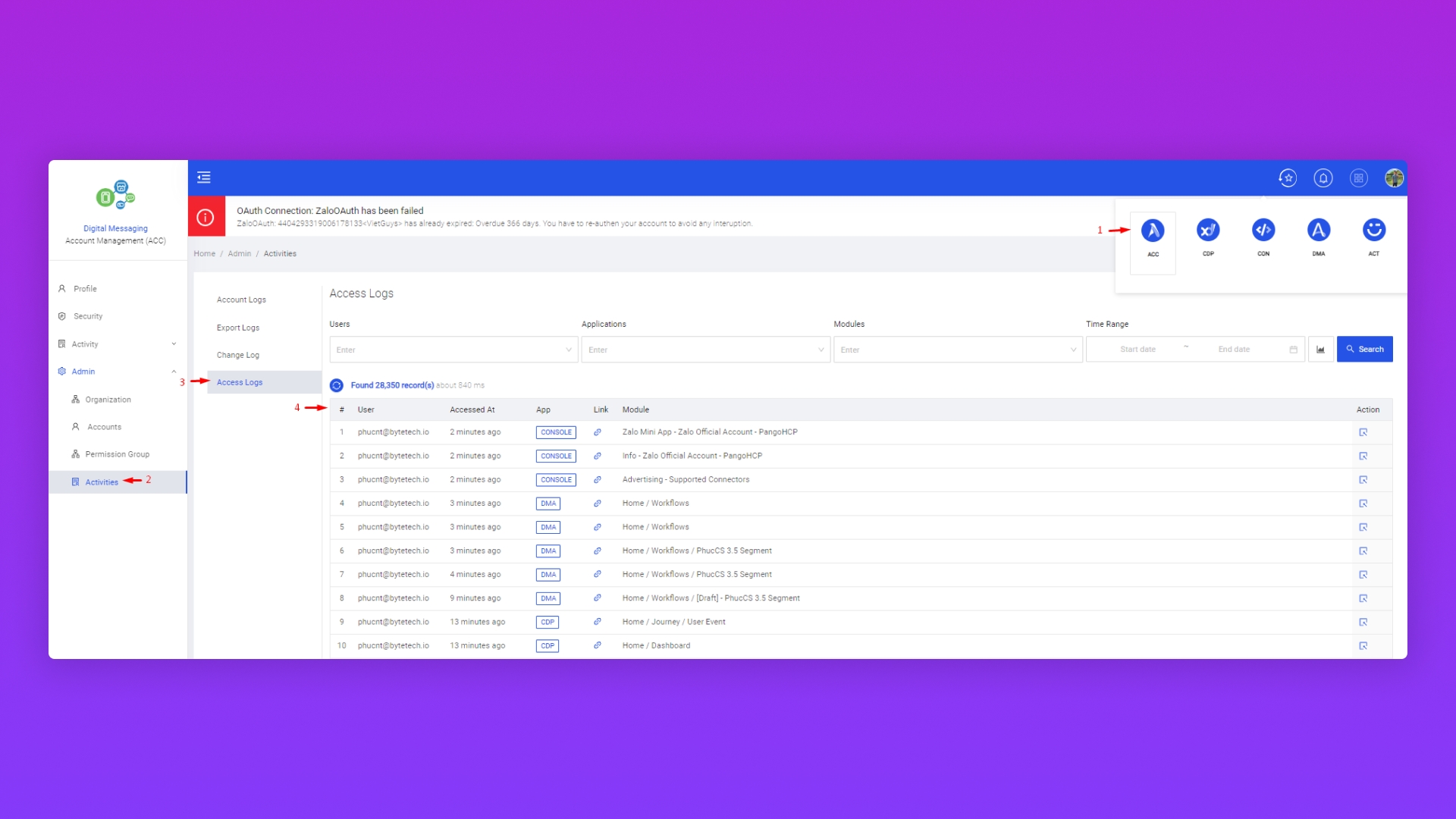Switch to the Export Logs tab
1456x819 pixels.
pyautogui.click(x=238, y=328)
